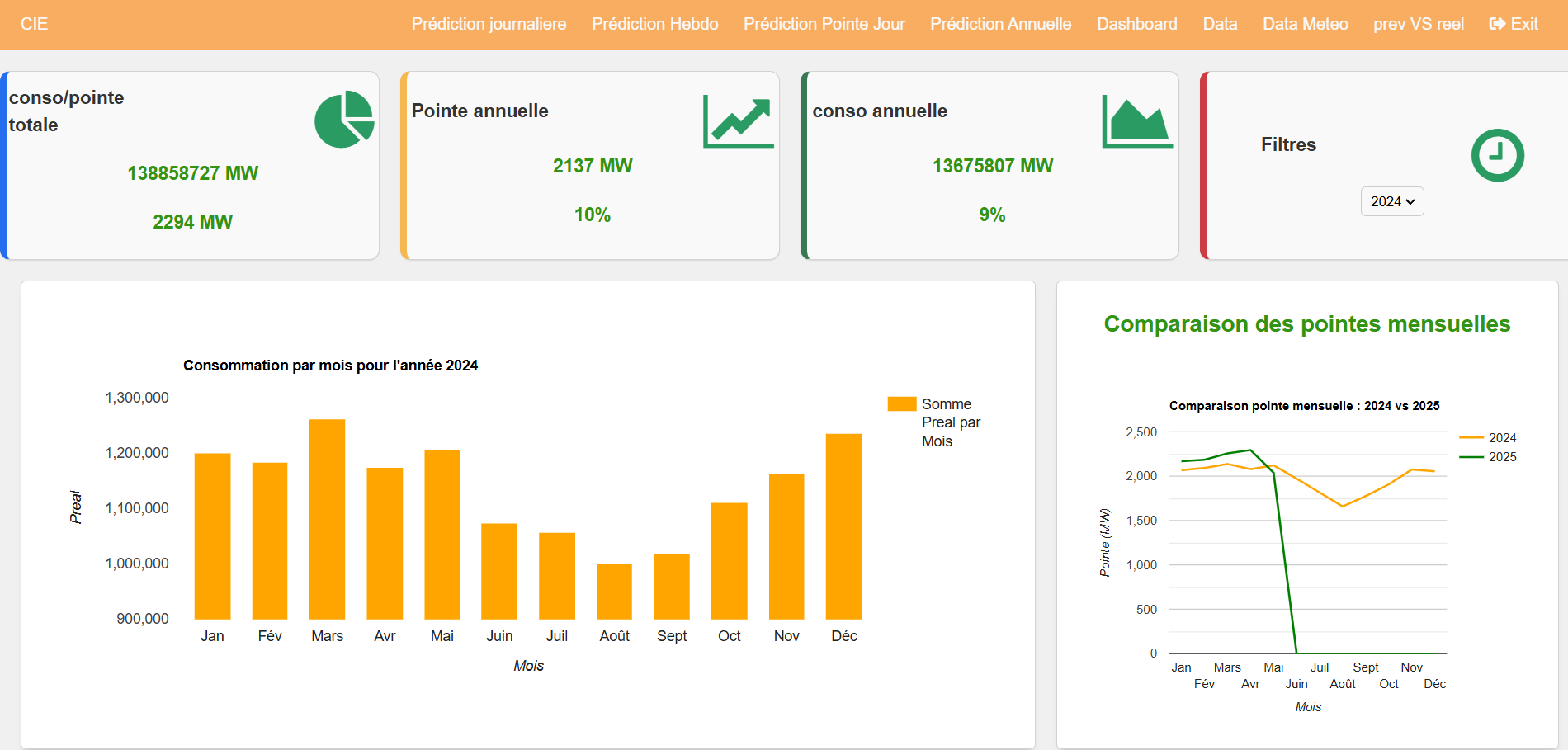The image size is (1568, 750).
Task: Select the Dashboard navigation link
Action: click(x=1136, y=24)
